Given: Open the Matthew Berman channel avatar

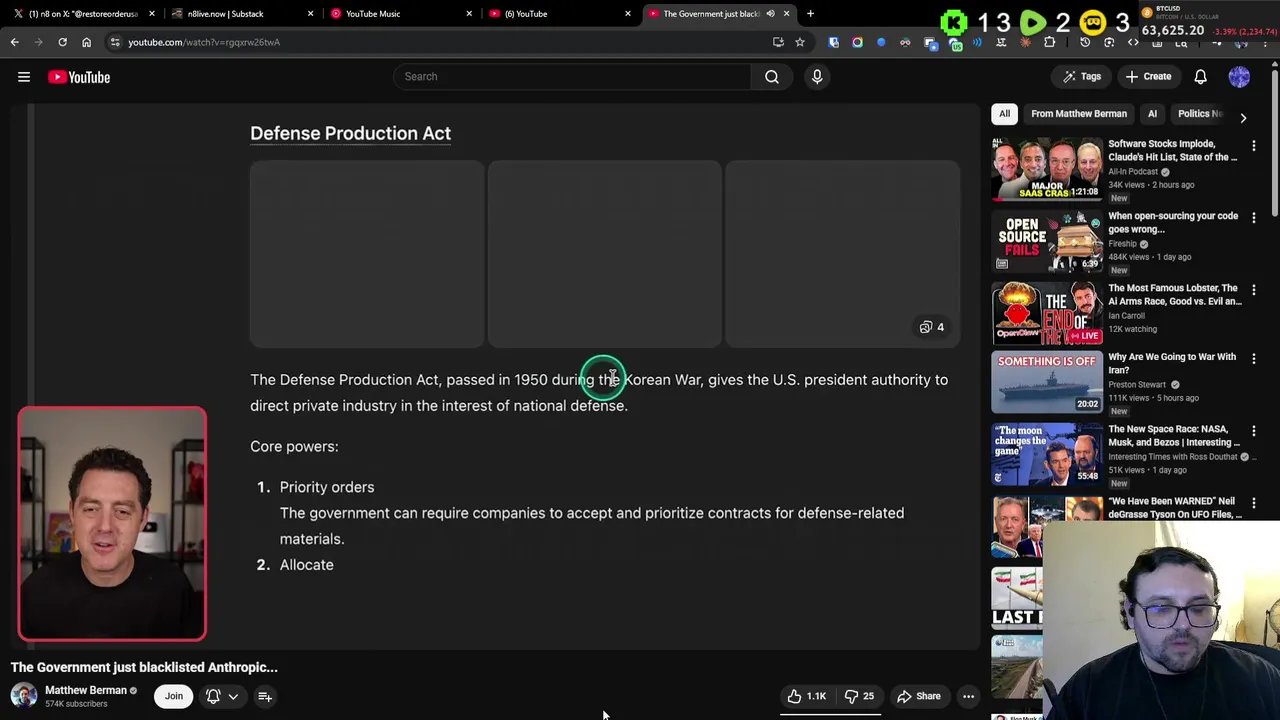Looking at the screenshot, I should tap(24, 695).
